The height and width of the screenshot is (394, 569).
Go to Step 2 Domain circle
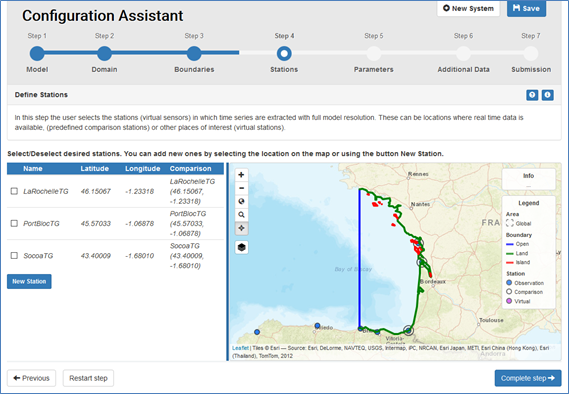point(105,53)
